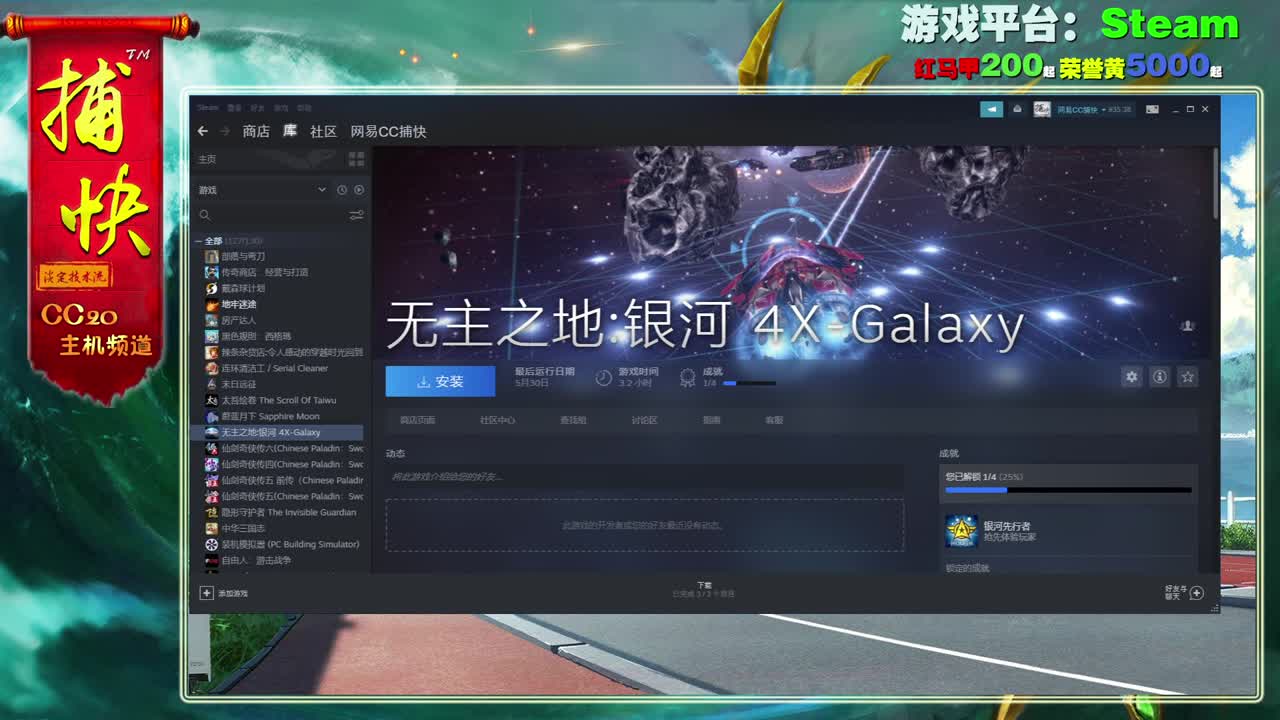Switch library view with the grid view toggle
This screenshot has width=1280, height=720.
pos(357,158)
